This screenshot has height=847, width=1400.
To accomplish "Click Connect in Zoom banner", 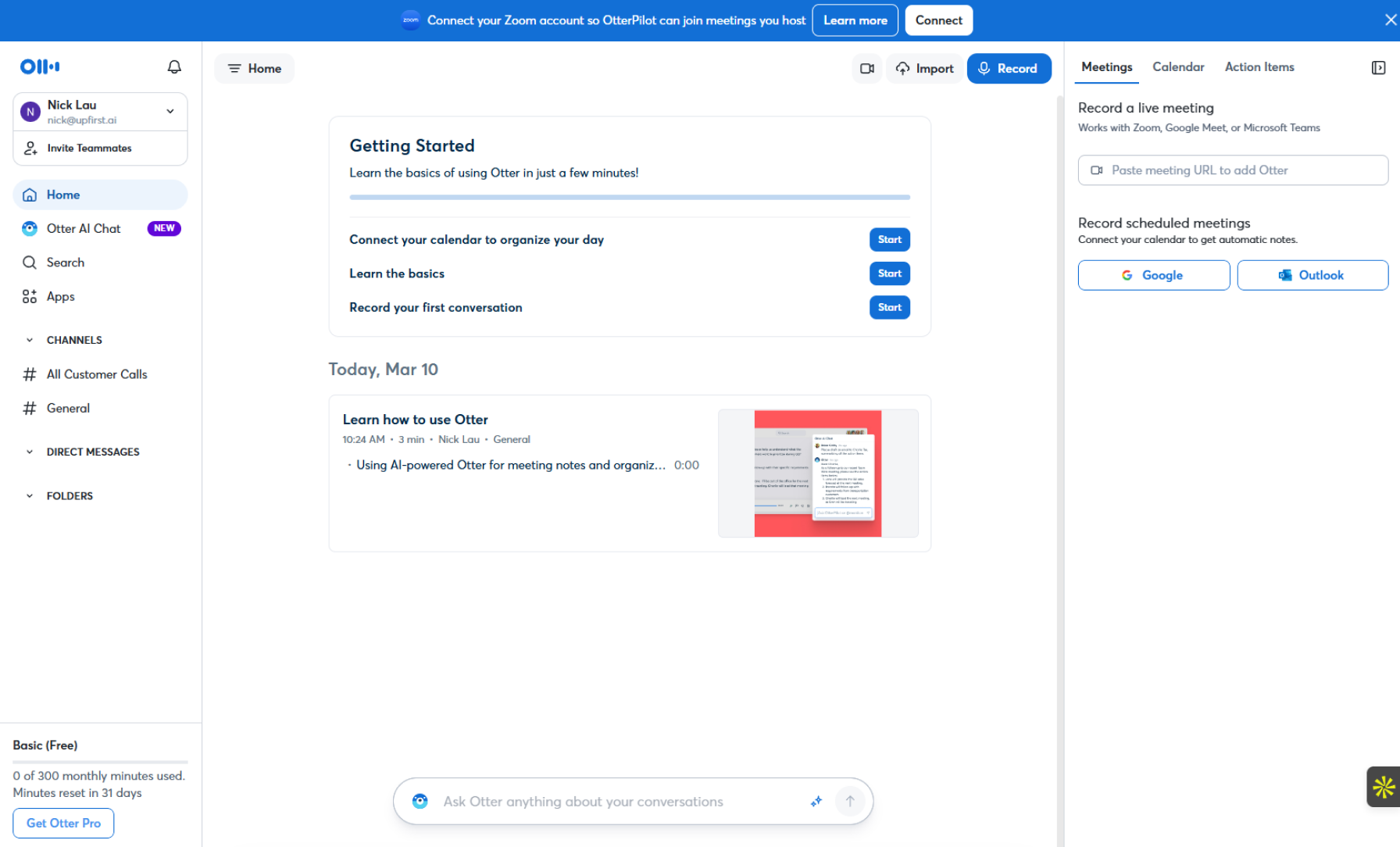I will pos(938,20).
